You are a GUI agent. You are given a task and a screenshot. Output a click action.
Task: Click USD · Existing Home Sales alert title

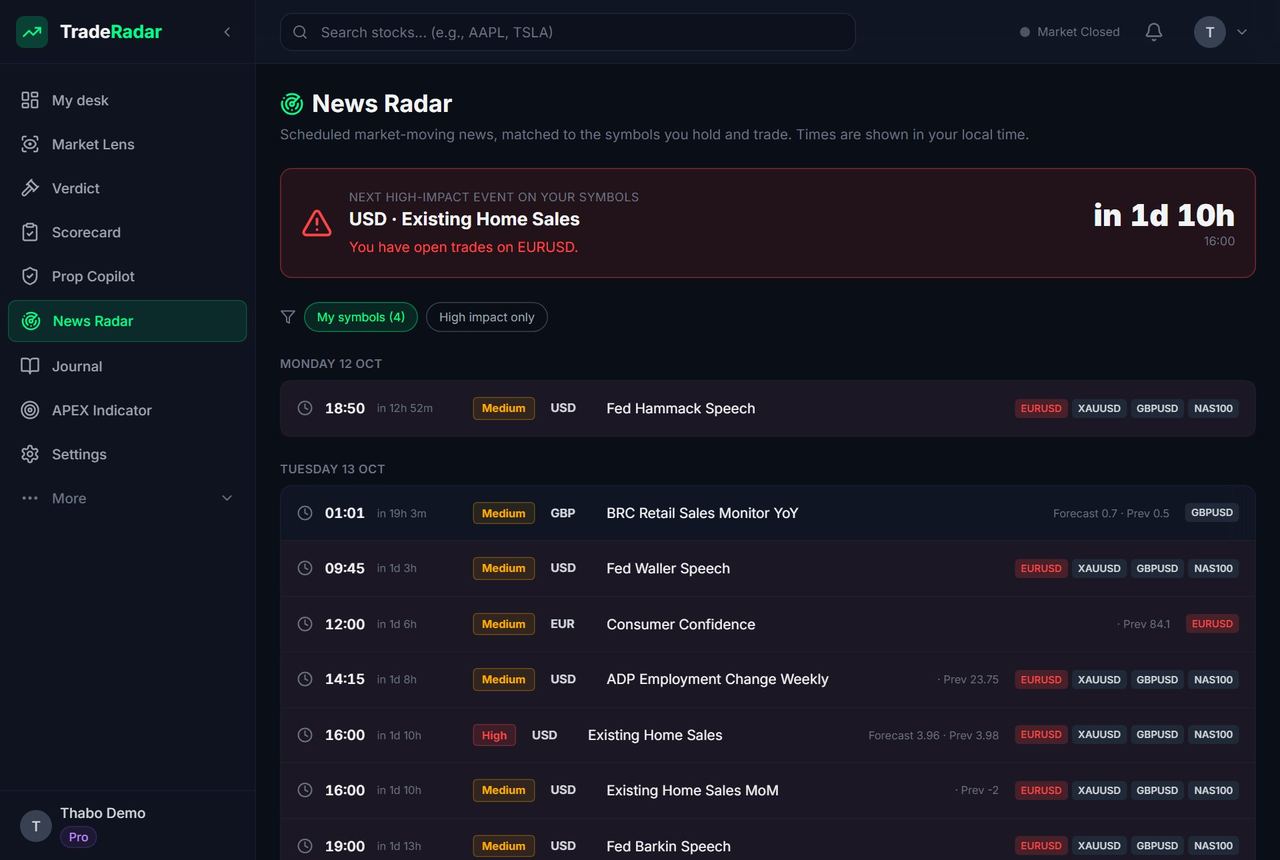point(464,219)
